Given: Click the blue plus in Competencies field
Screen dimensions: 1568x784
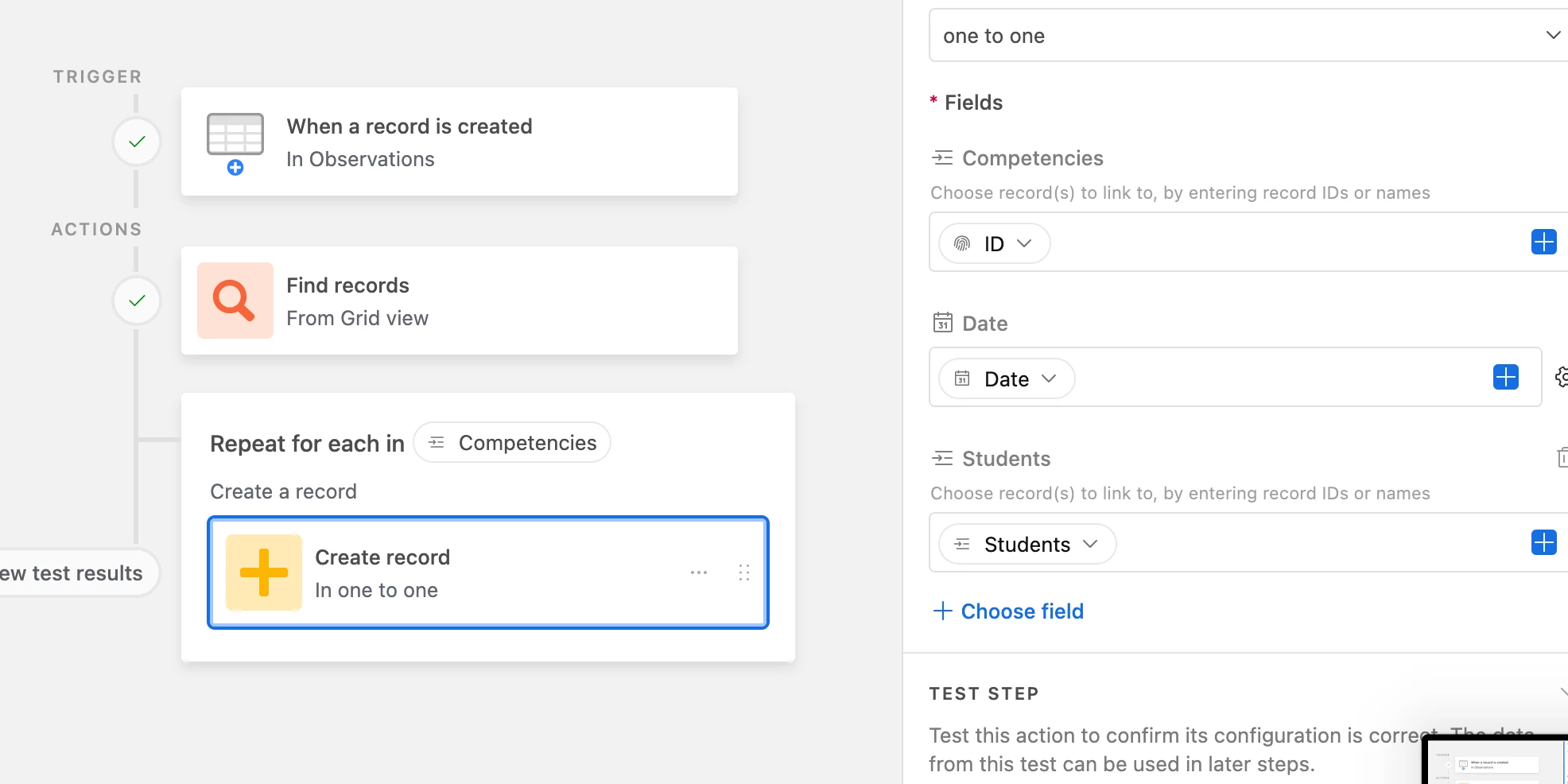Looking at the screenshot, I should (x=1543, y=242).
